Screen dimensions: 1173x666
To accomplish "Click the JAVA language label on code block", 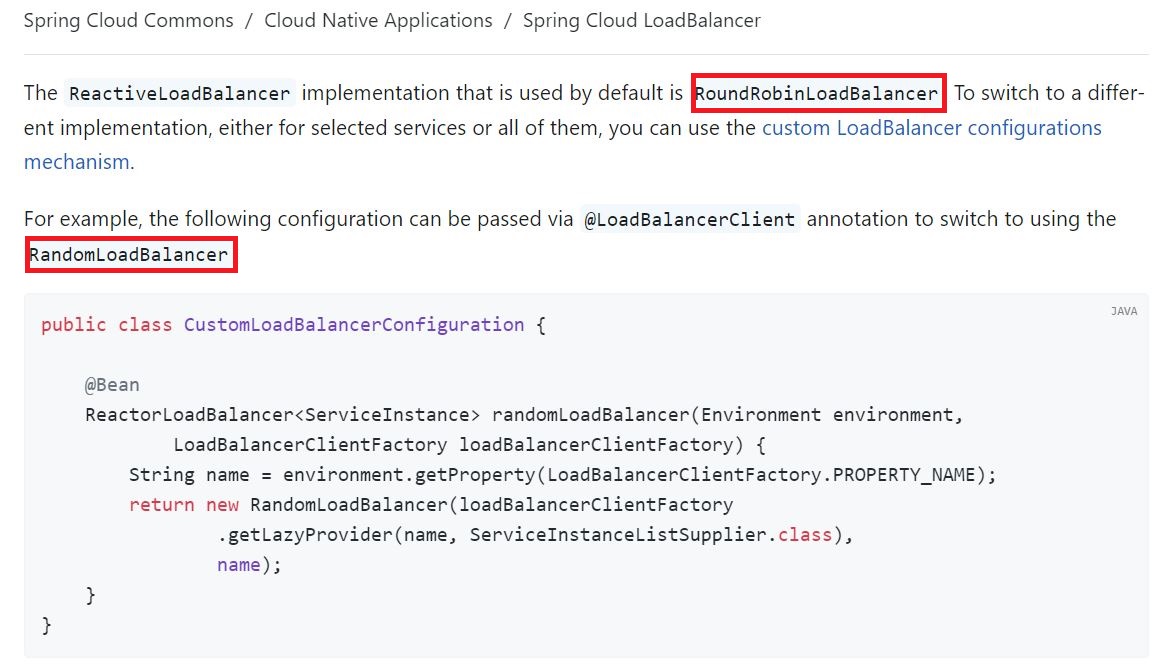I will point(1124,311).
